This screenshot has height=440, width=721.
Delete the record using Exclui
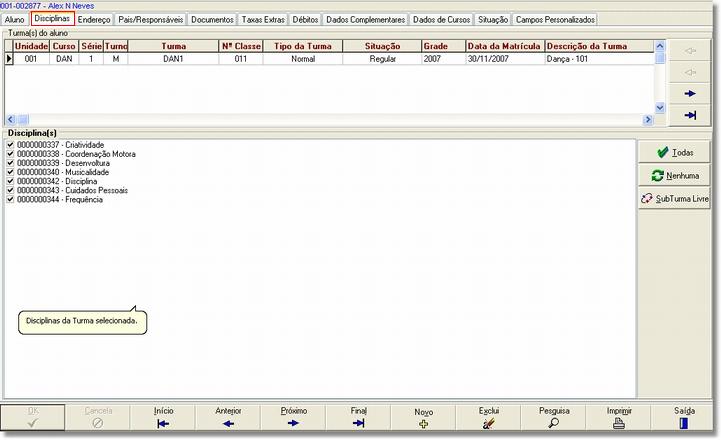click(488, 417)
